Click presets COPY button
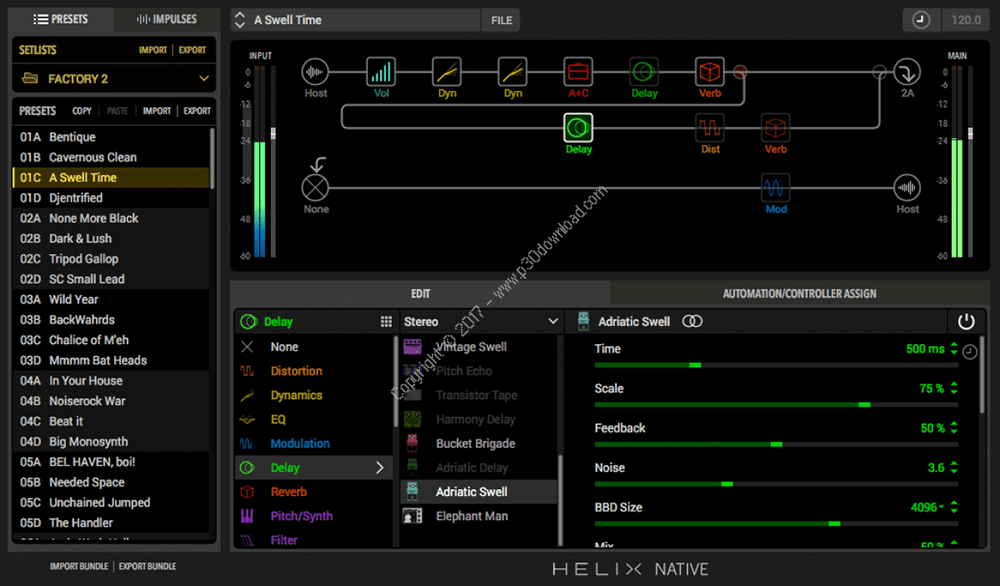 click(x=82, y=111)
